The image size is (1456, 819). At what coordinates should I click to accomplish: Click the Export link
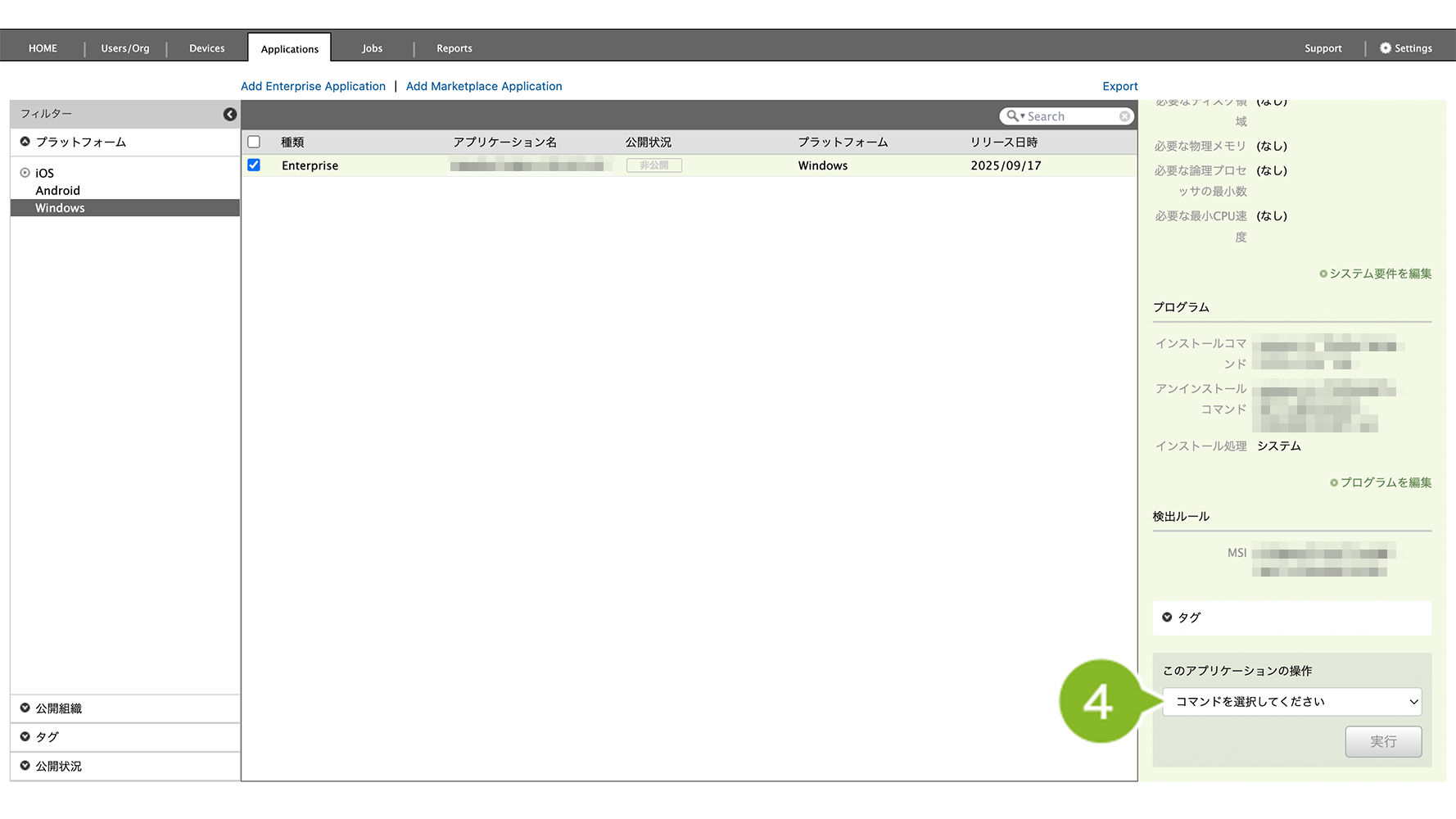[1119, 86]
